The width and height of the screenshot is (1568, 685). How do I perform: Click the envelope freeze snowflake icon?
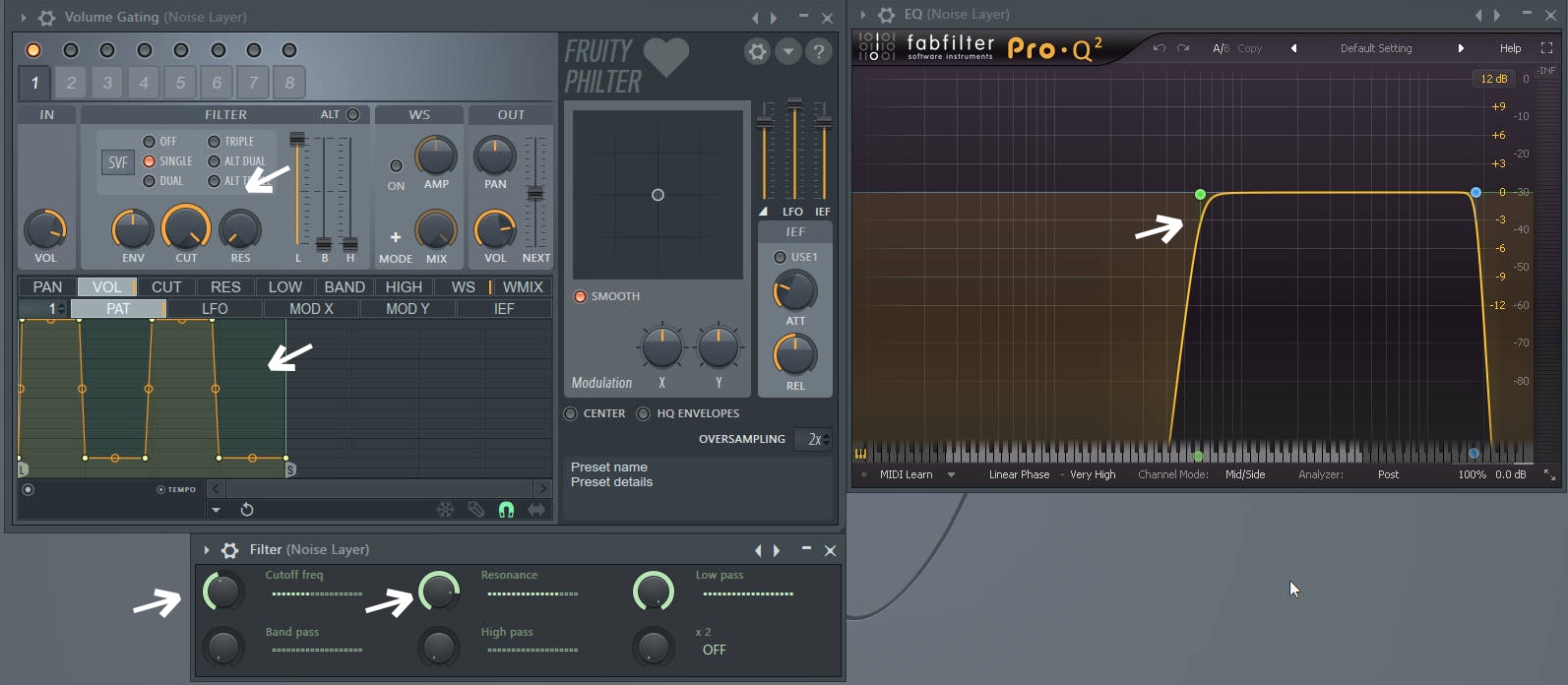click(446, 509)
